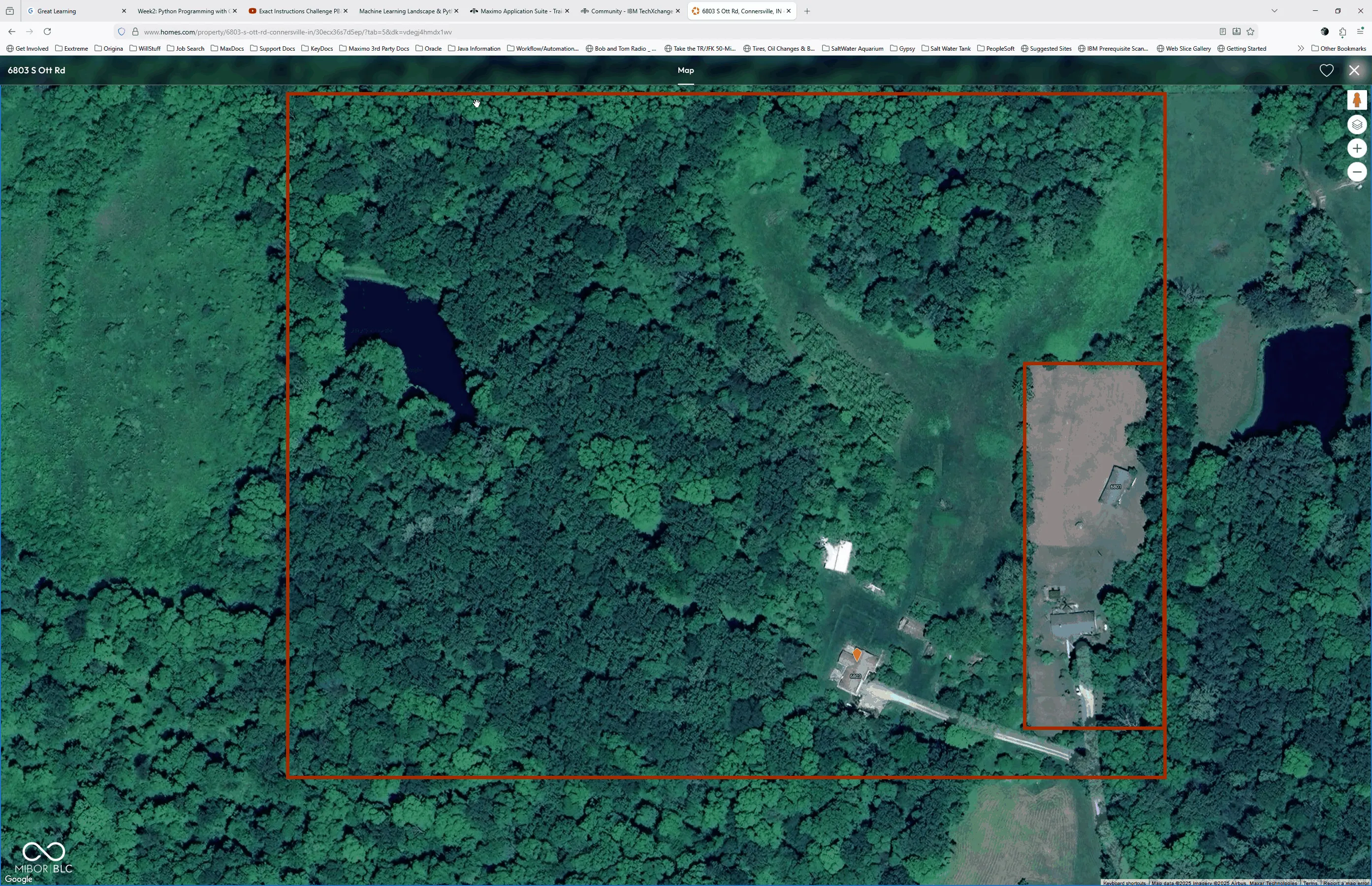The image size is (1372, 886).
Task: Zoom in on the map
Action: pos(1356,149)
